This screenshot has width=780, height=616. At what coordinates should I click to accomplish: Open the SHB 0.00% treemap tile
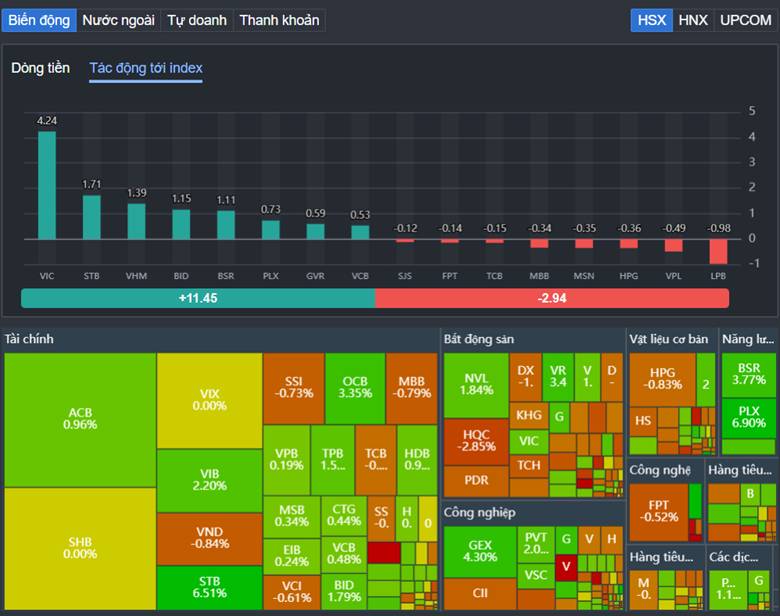pyautogui.click(x=80, y=548)
